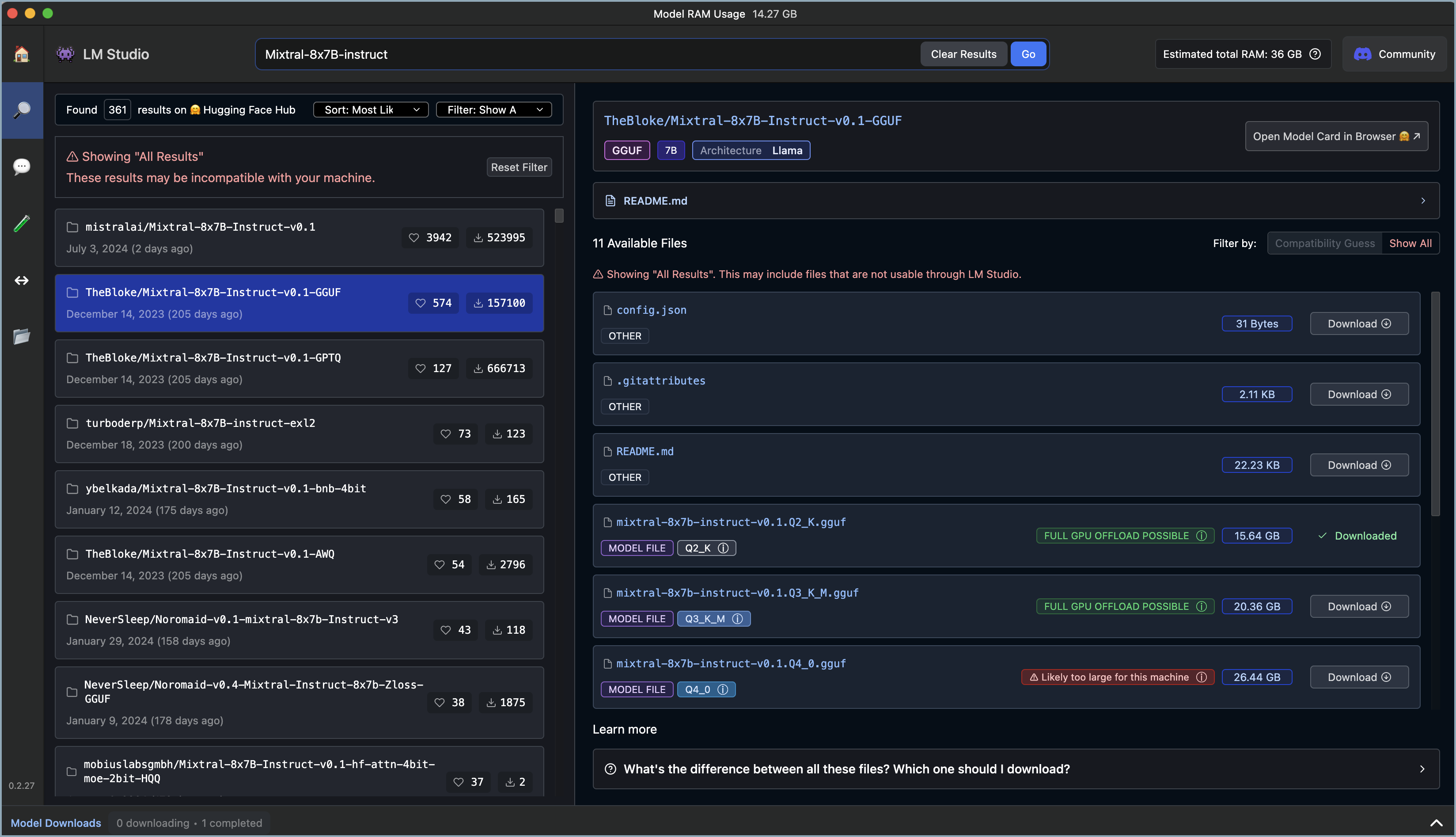Open the AI Chat speech-bubble icon
1456x837 pixels.
tap(22, 166)
